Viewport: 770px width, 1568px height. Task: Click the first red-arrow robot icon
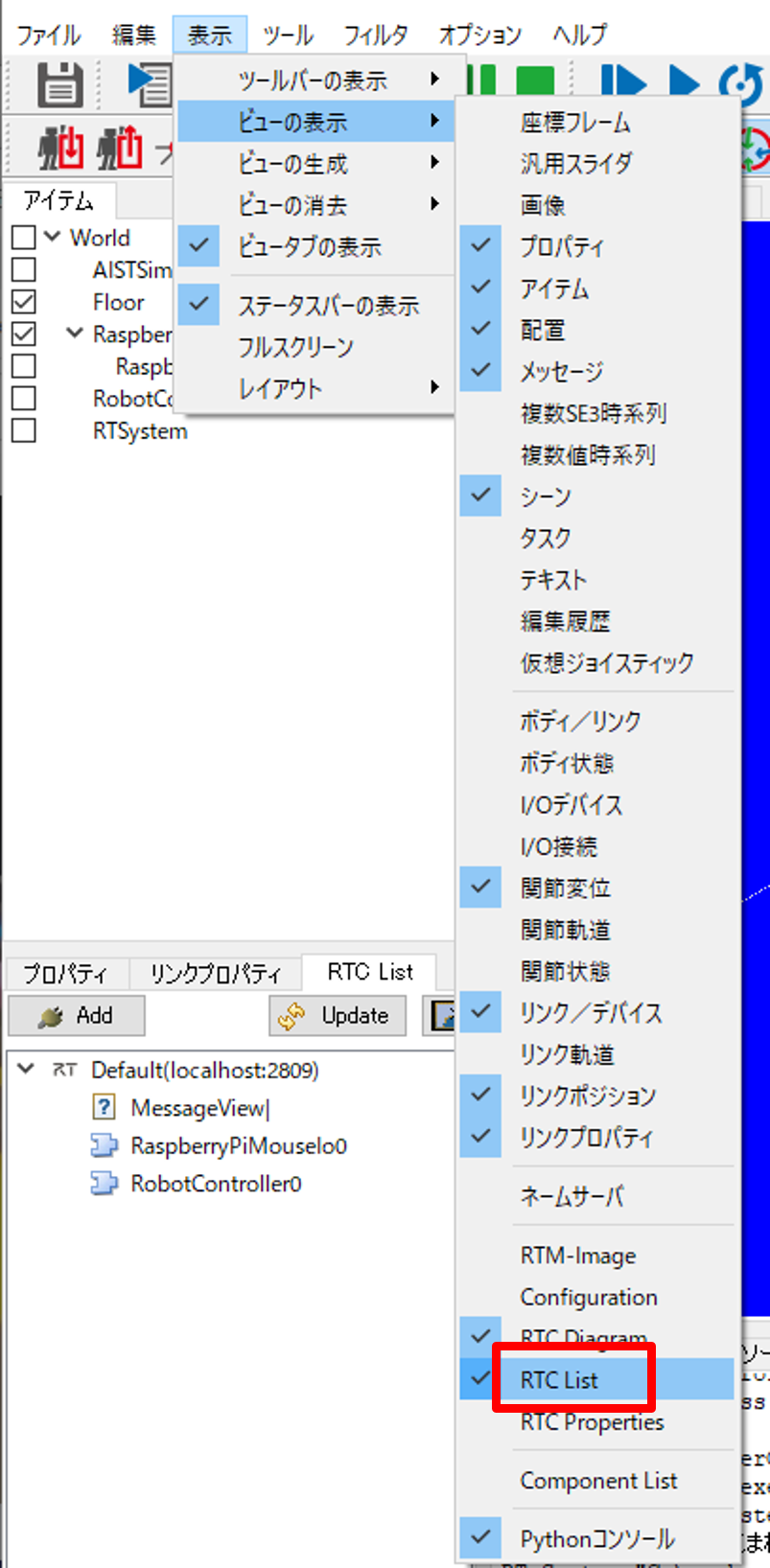click(x=61, y=149)
